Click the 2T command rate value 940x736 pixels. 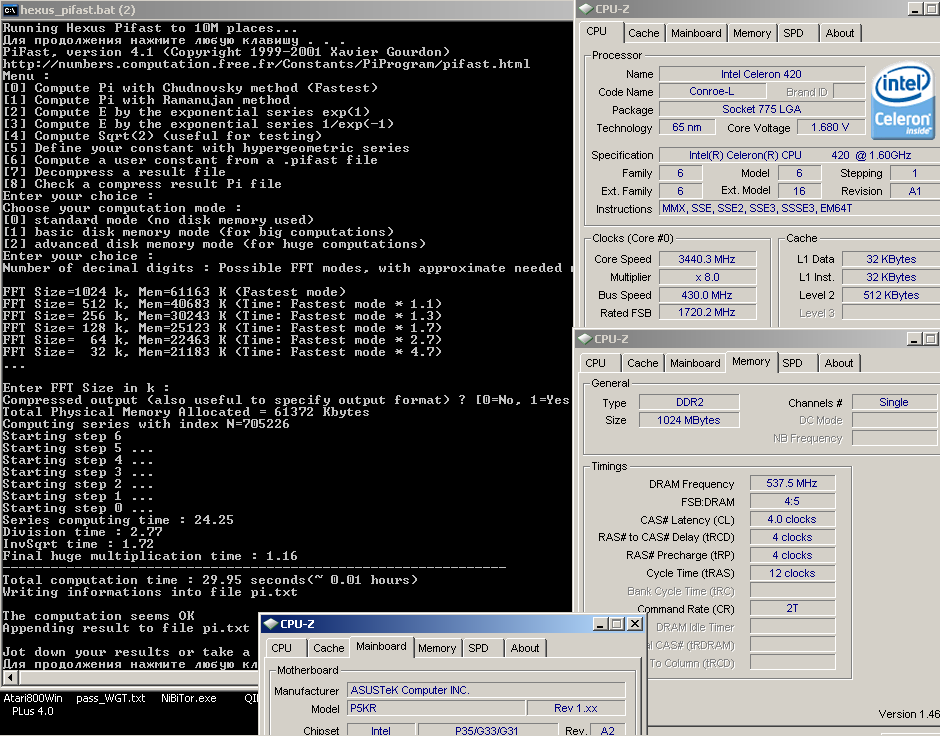coord(792,608)
